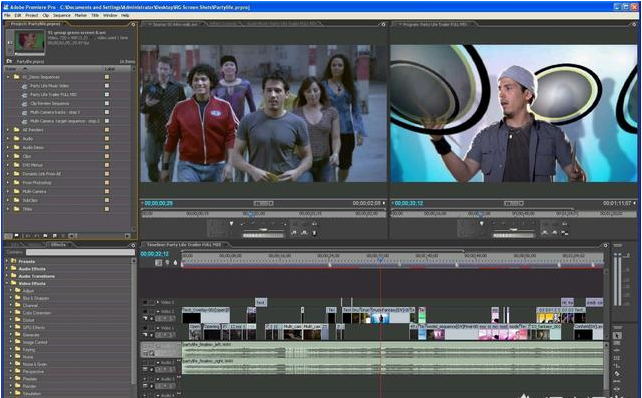Click the timeline playhead marker on ruler
The width and height of the screenshot is (642, 398).
point(380,260)
